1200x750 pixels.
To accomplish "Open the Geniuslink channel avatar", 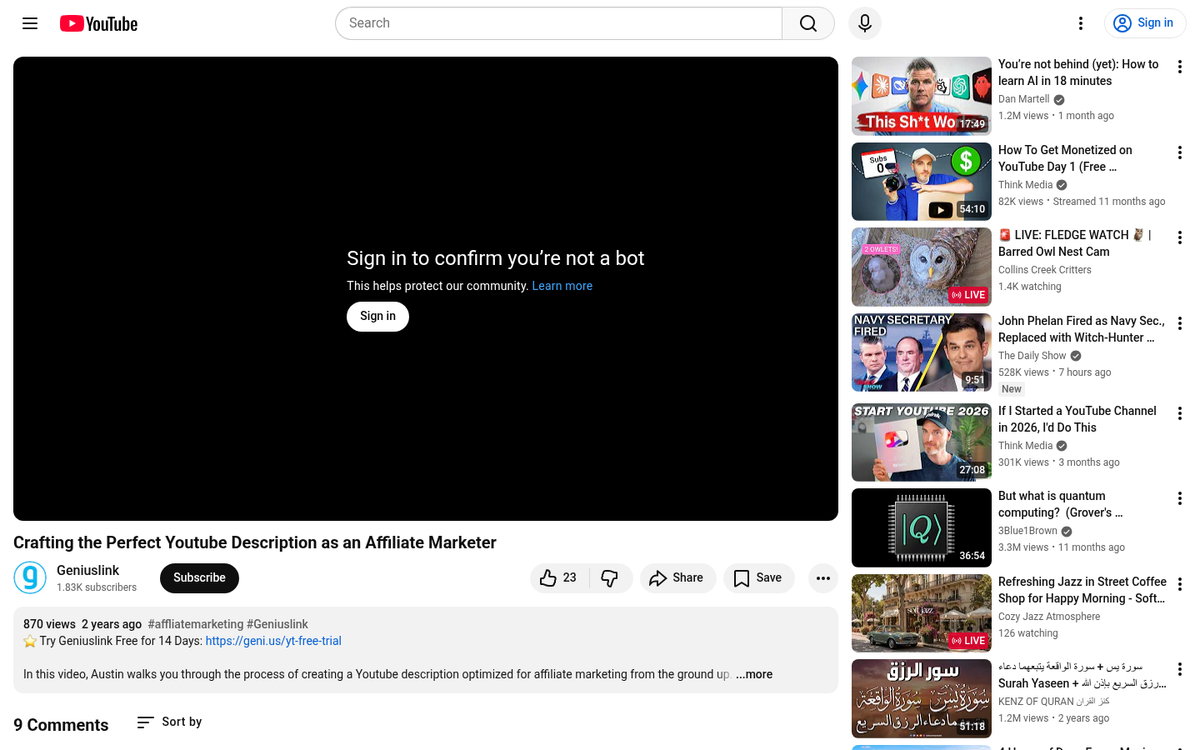I will coord(30,578).
